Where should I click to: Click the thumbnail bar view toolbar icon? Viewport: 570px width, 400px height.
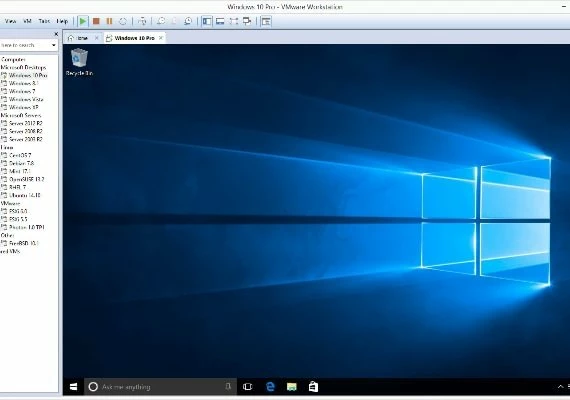tap(220, 21)
